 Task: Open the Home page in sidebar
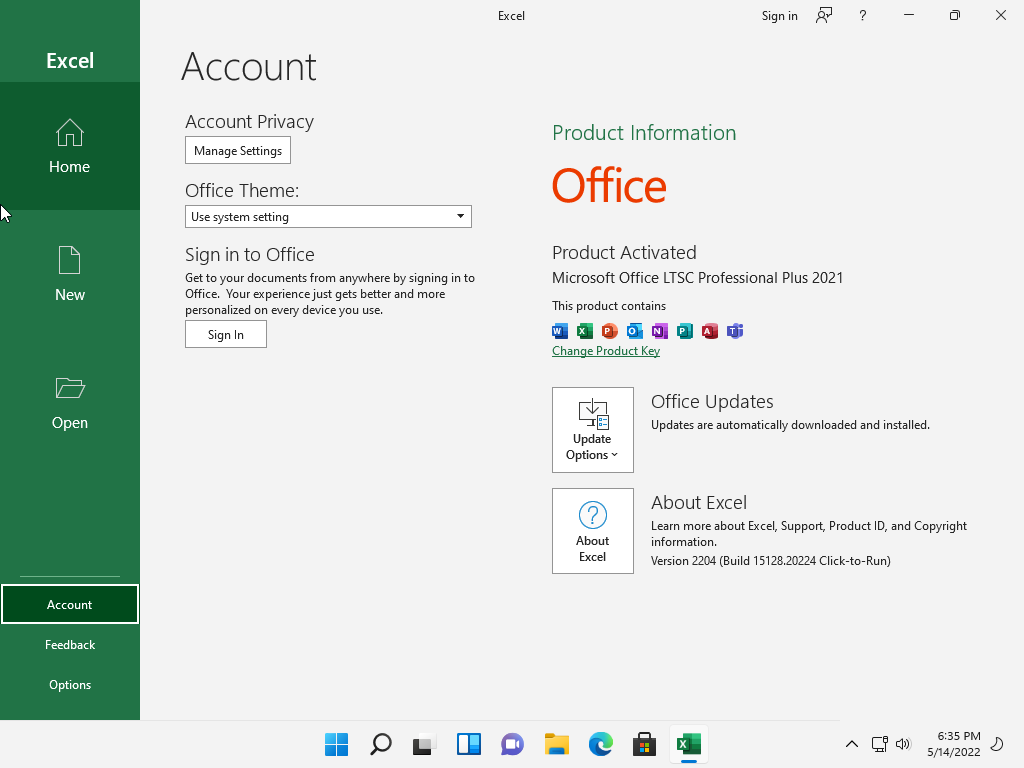click(x=69, y=146)
